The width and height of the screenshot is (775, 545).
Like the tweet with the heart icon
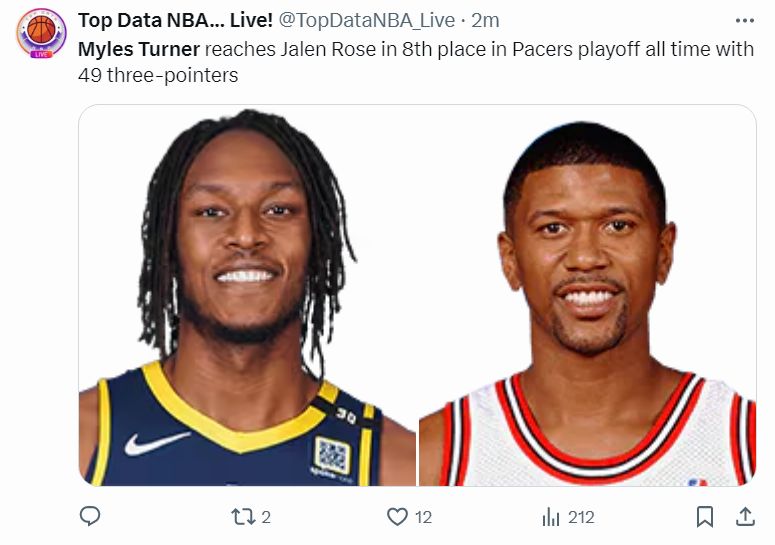tap(397, 516)
